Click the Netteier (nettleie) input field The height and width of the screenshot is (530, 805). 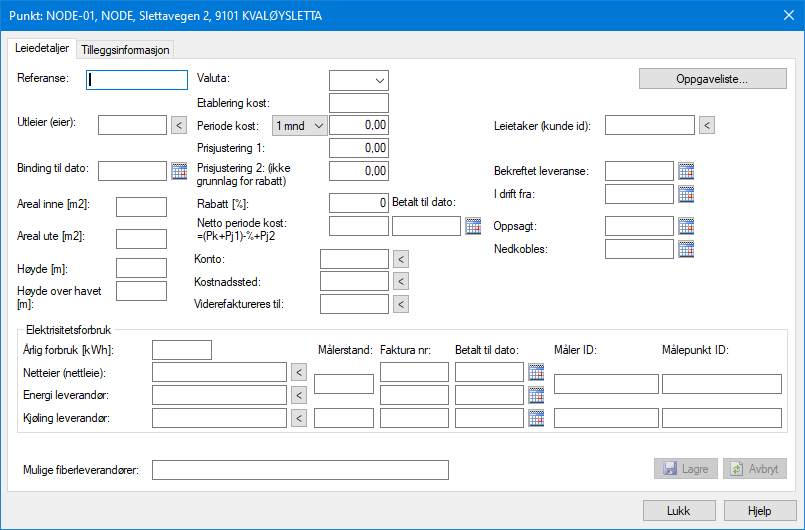click(x=219, y=372)
